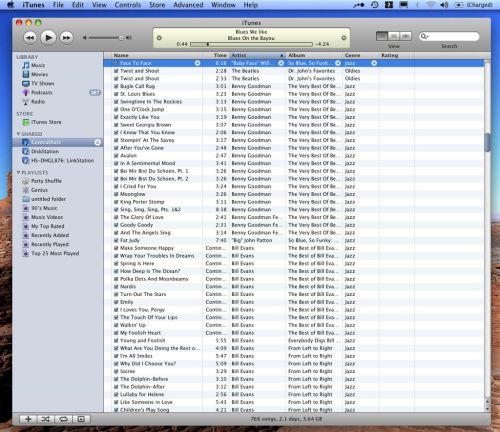Open the search field magnifier dropdown
The width and height of the screenshot is (500, 432).
(x=424, y=36)
